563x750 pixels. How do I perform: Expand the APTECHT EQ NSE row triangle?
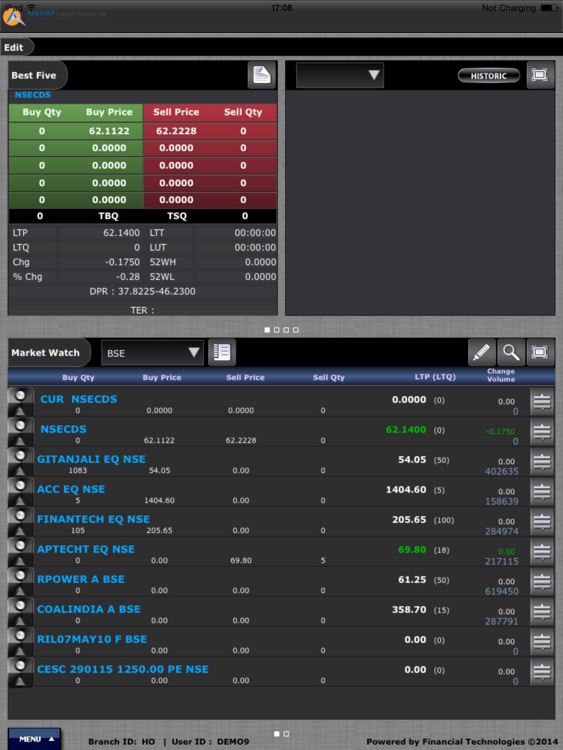(20, 560)
